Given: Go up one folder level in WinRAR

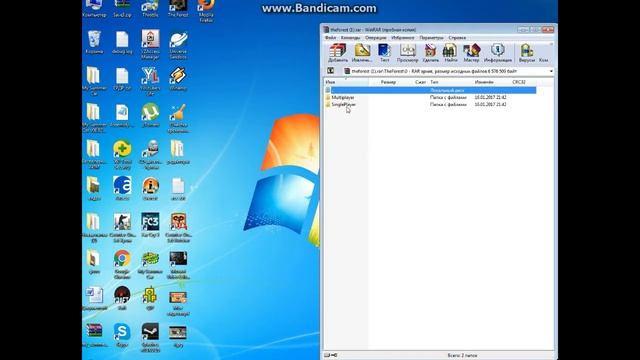Looking at the screenshot, I should (x=331, y=71).
